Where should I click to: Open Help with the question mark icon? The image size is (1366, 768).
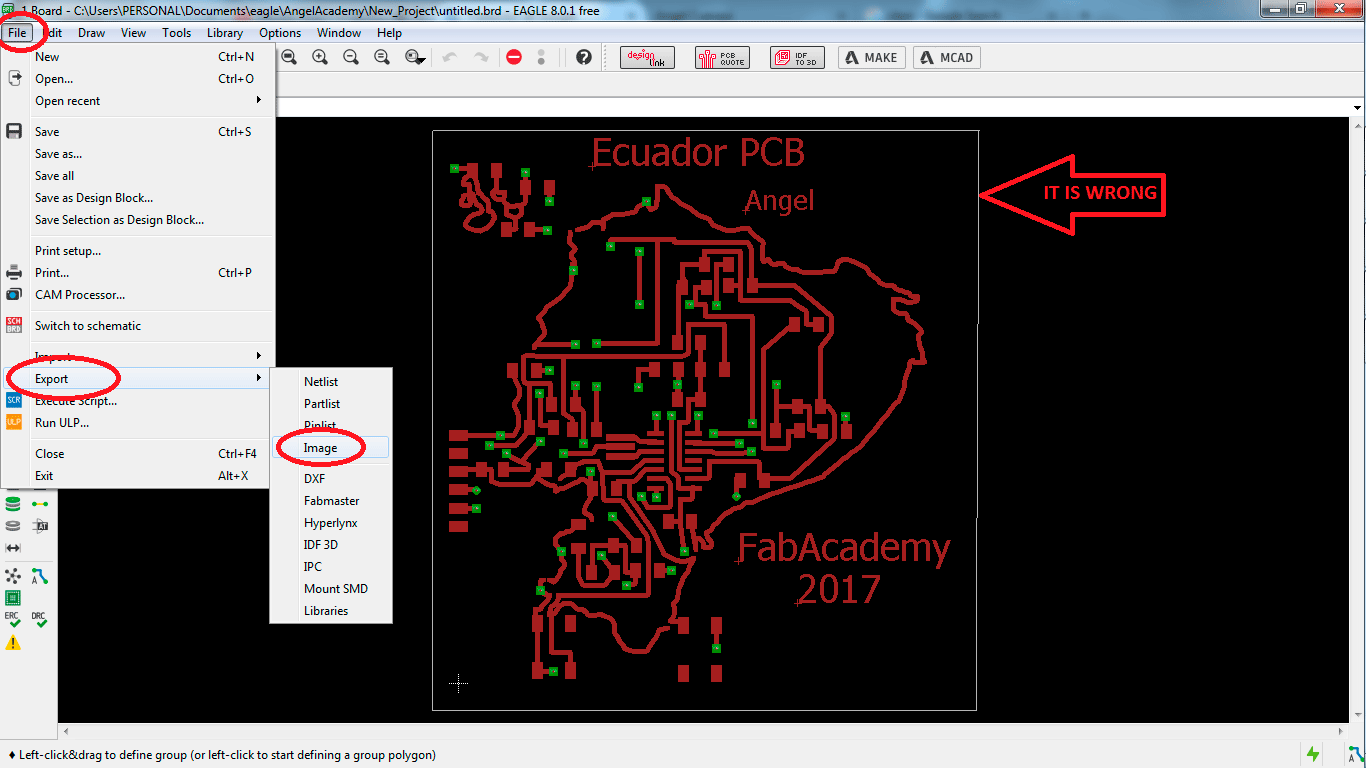point(584,58)
